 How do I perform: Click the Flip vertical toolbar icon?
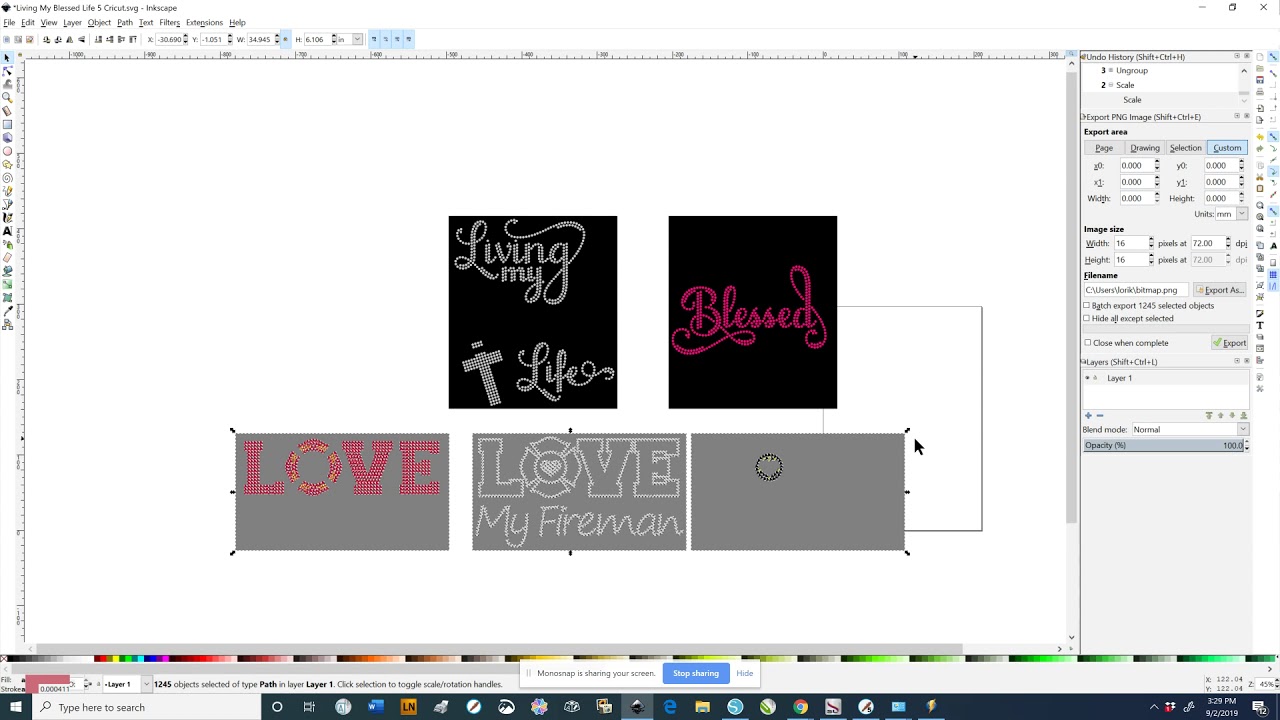click(81, 39)
